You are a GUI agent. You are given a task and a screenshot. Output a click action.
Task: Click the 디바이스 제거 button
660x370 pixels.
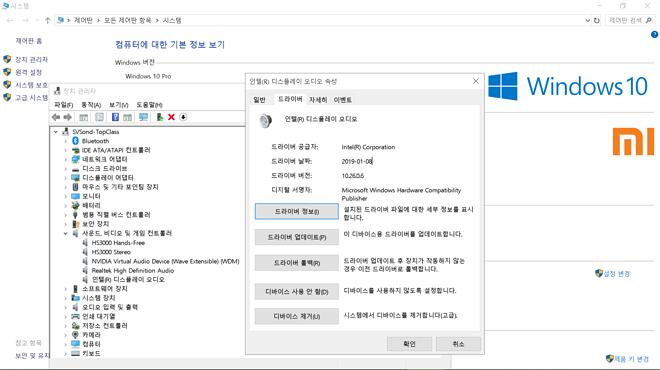coord(296,316)
